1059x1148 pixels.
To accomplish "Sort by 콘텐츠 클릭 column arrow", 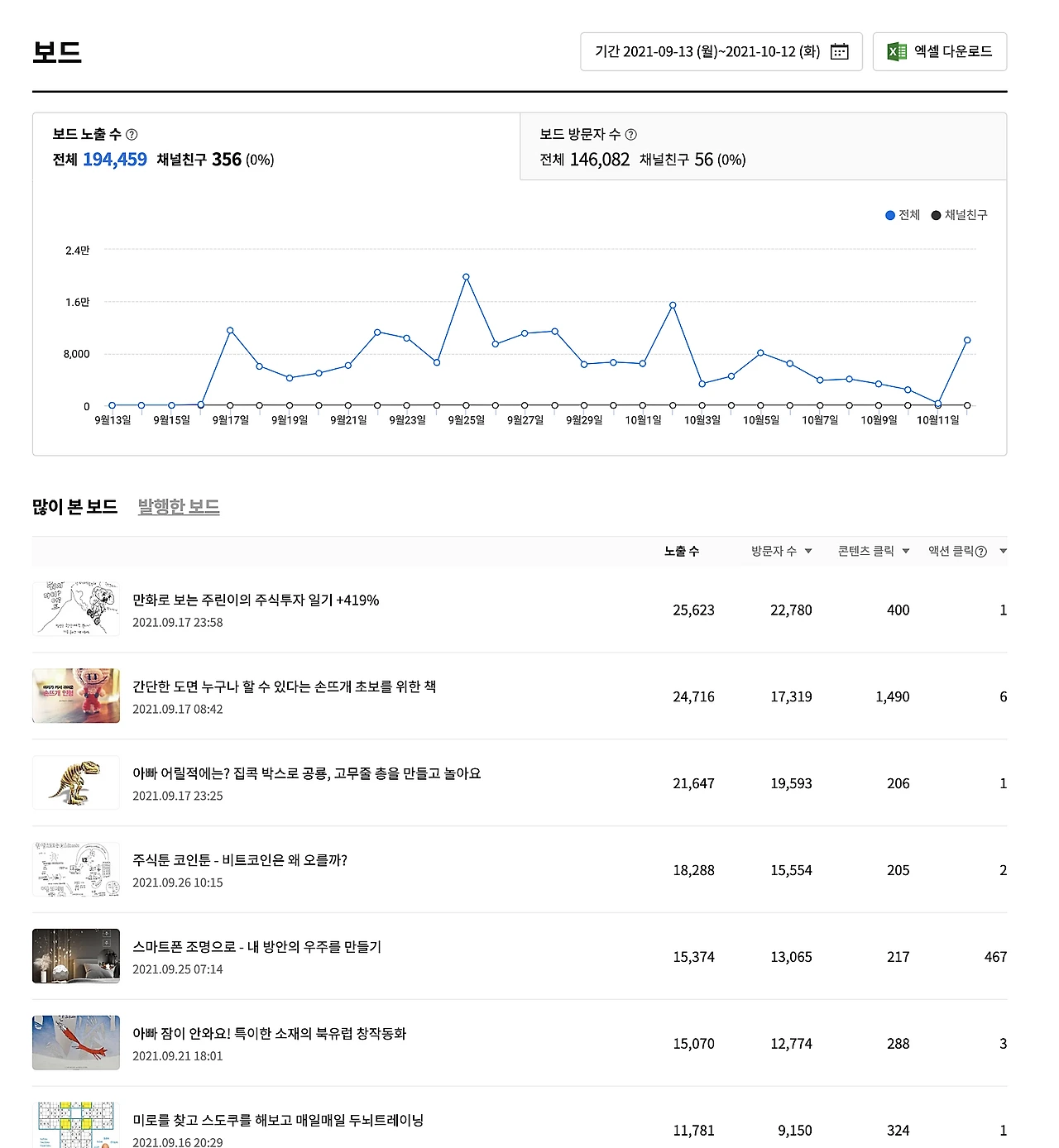I will [906, 551].
